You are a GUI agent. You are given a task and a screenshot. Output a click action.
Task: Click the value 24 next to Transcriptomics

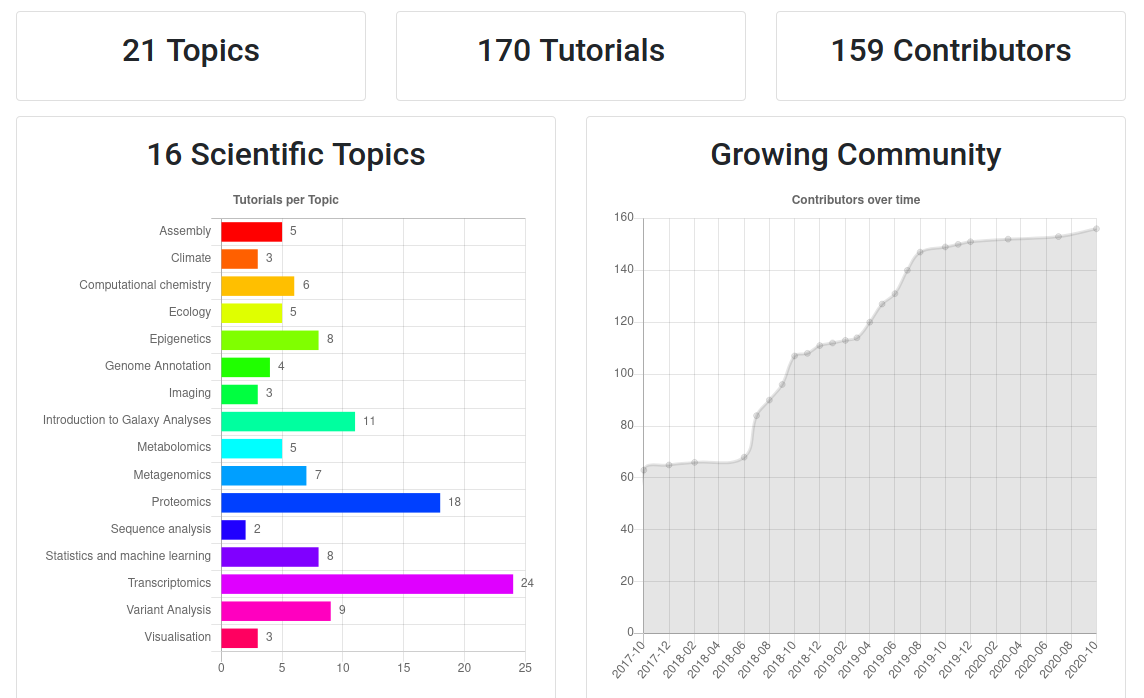(527, 583)
